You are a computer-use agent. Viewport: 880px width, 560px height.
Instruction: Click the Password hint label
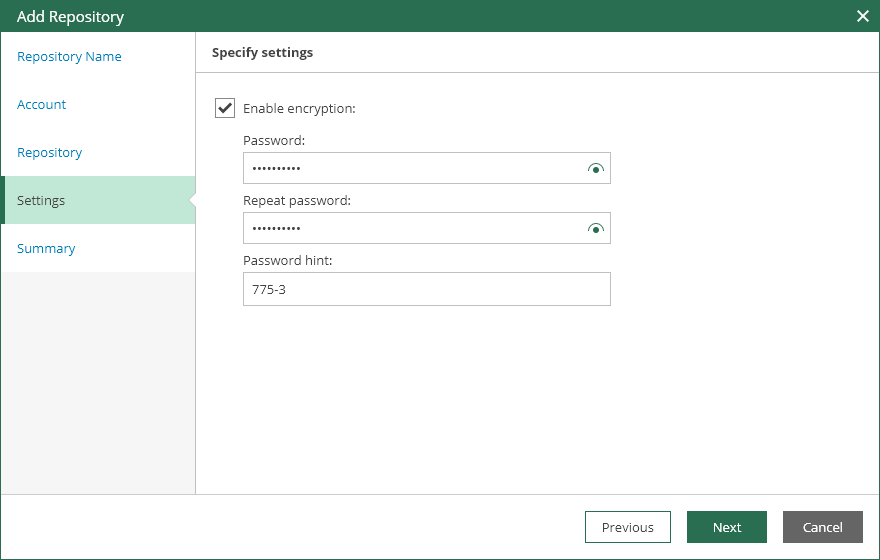point(287,260)
